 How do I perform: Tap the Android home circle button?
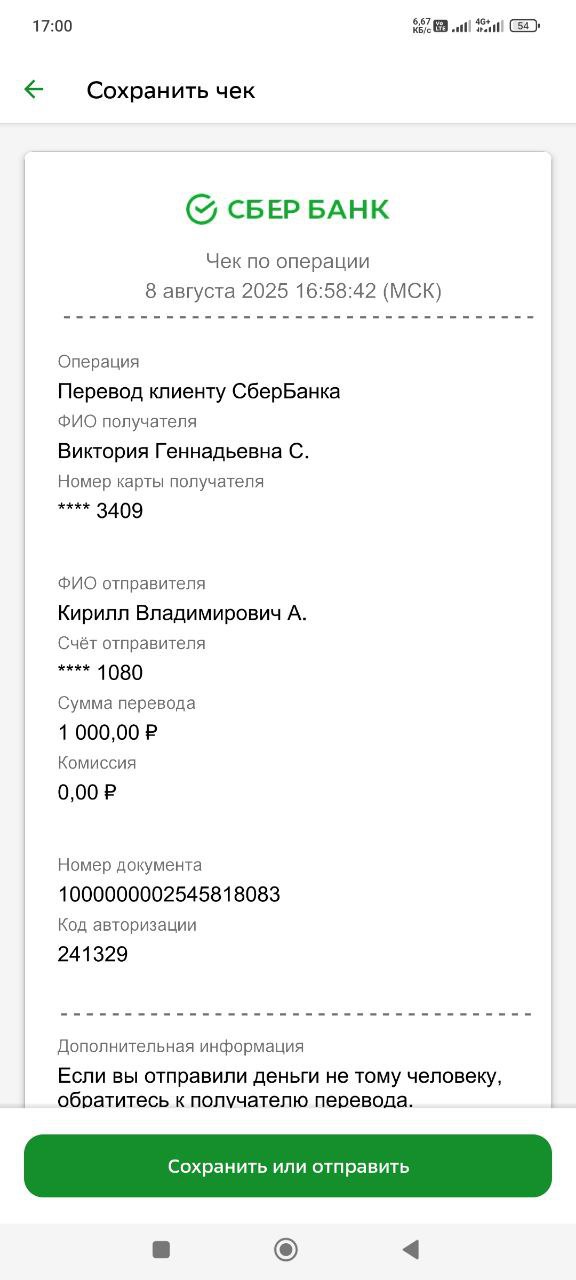[286, 1248]
